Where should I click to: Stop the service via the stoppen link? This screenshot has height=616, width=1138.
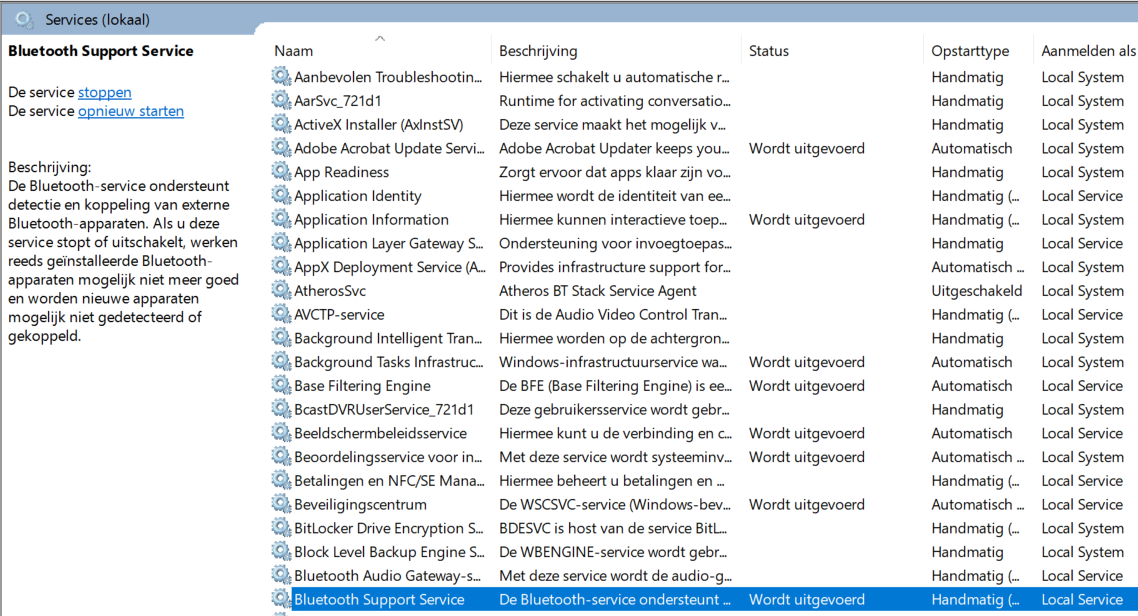105,92
